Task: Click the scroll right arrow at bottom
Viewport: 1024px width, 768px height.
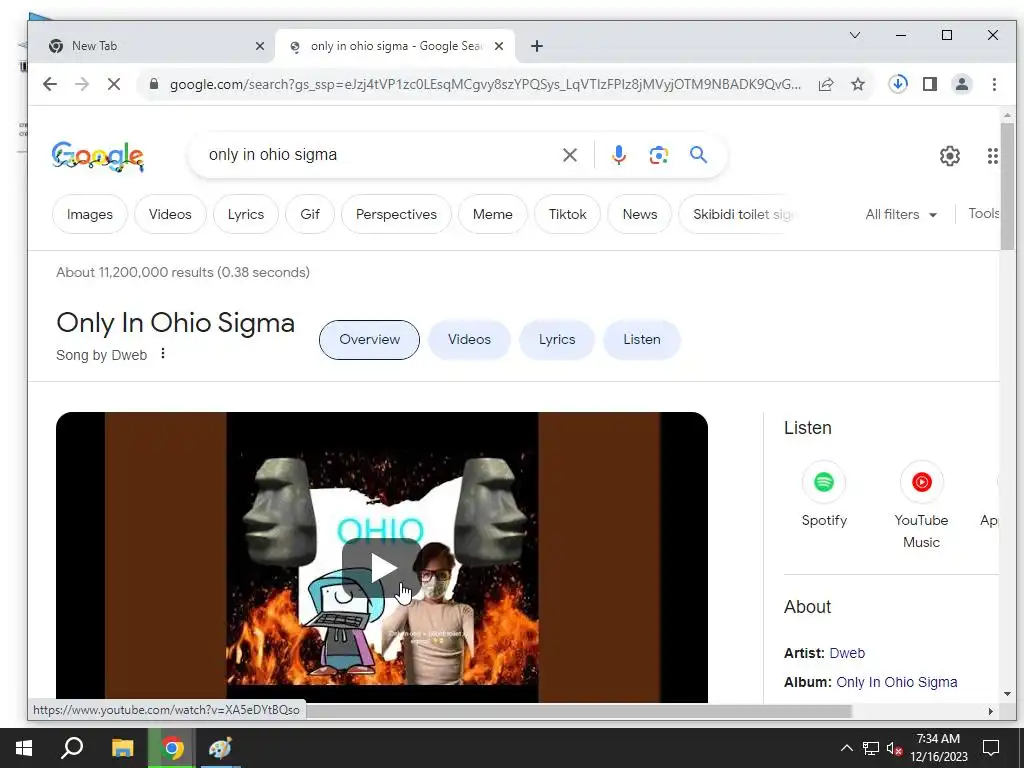Action: [991, 711]
